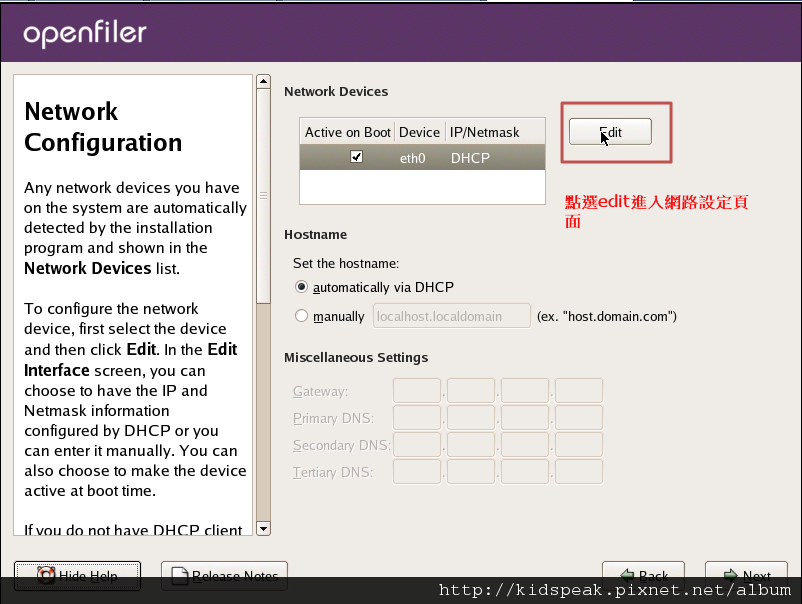Click first Gateway octet field

click(x=417, y=391)
